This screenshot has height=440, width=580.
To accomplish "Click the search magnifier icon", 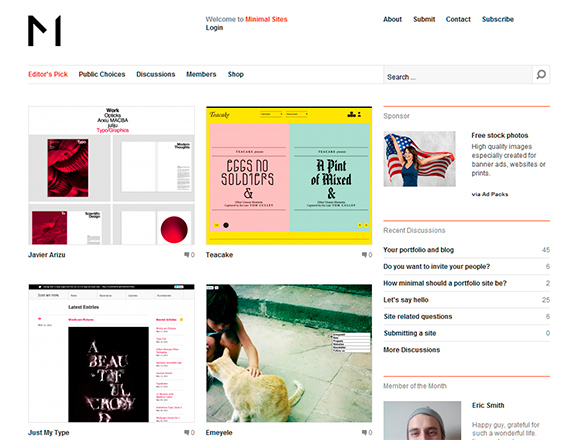I will tap(541, 75).
